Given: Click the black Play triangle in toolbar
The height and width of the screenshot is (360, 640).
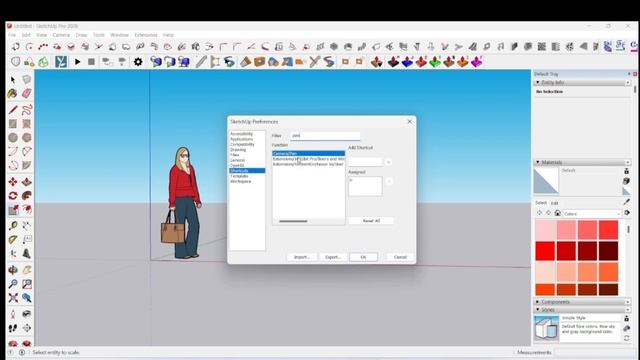Looking at the screenshot, I should point(78,62).
